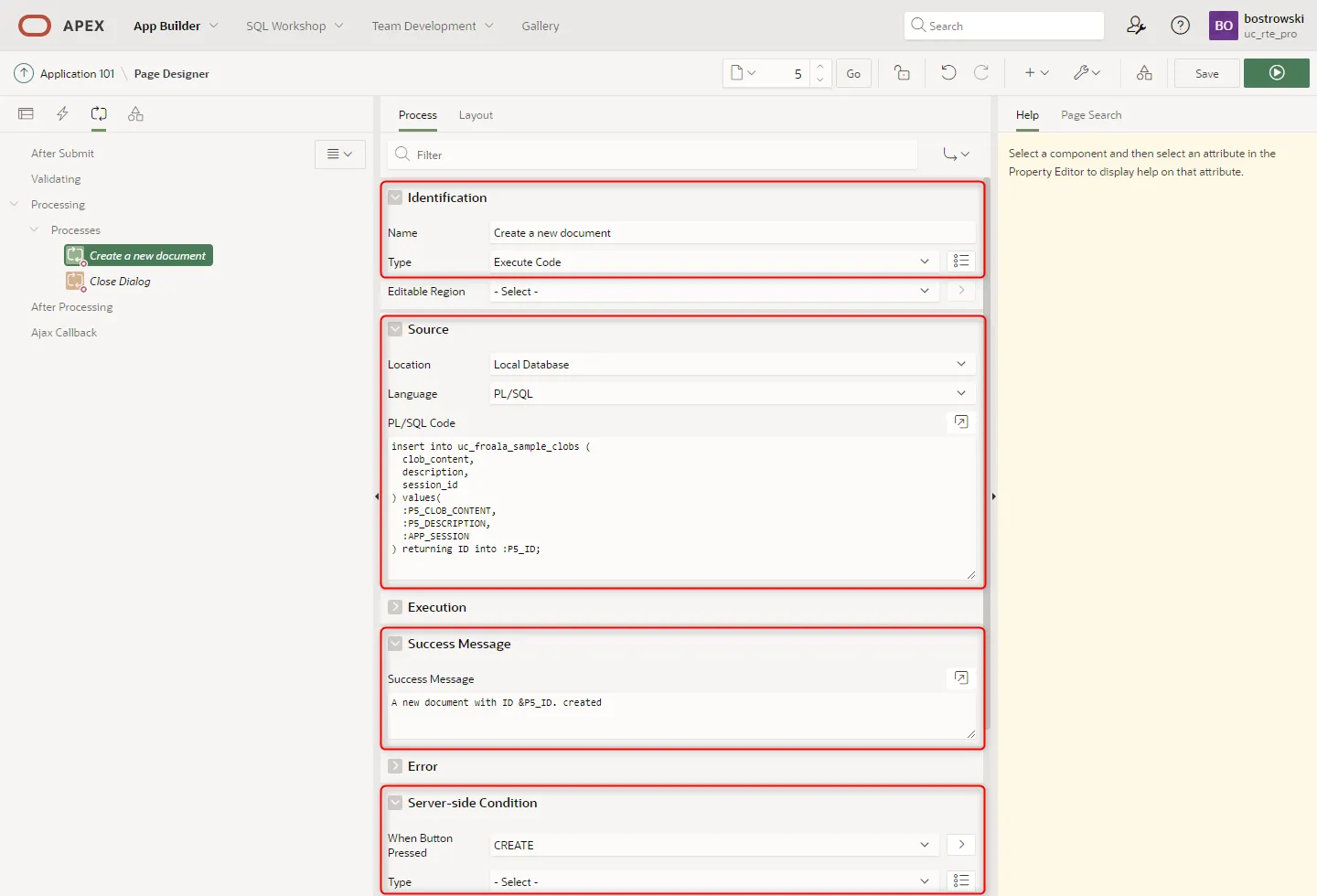Click the Undo icon in toolbar
Screen dimensions: 1317x896
point(948,73)
